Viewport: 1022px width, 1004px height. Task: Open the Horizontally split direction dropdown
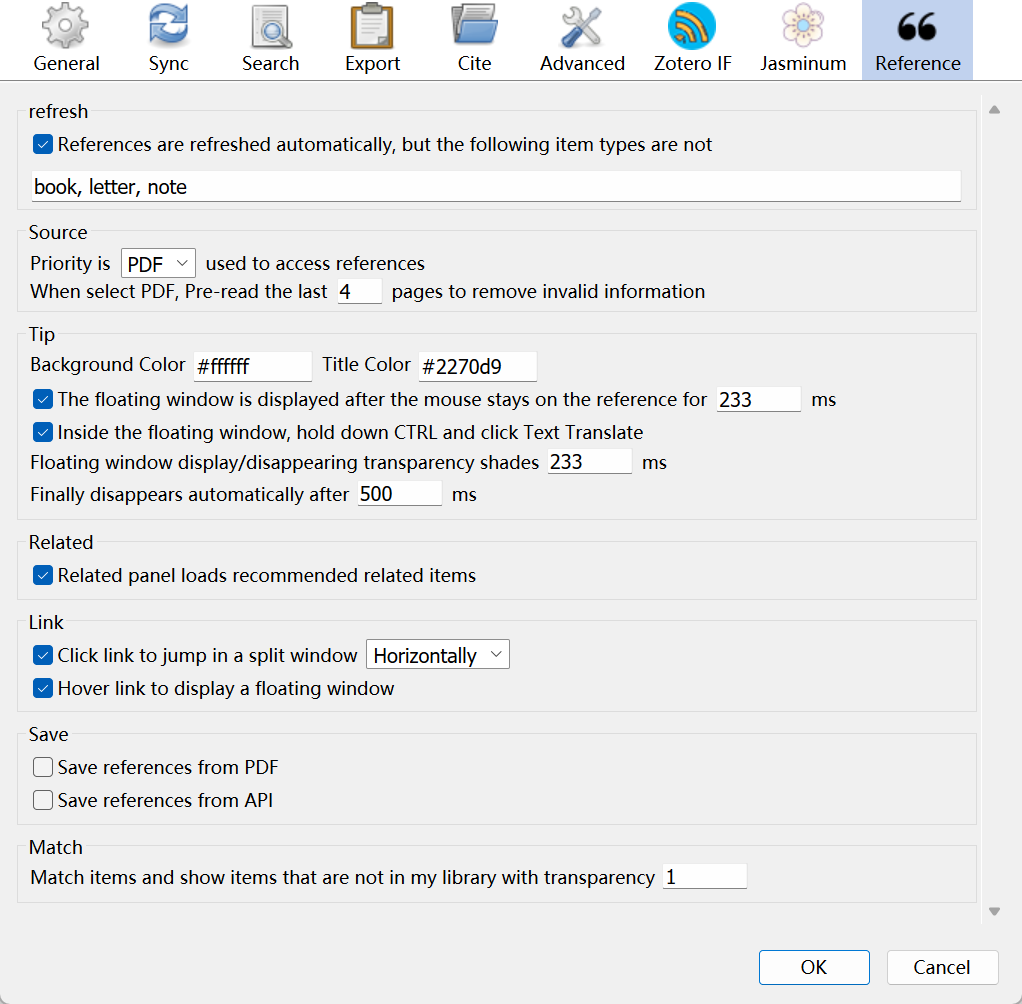point(438,655)
